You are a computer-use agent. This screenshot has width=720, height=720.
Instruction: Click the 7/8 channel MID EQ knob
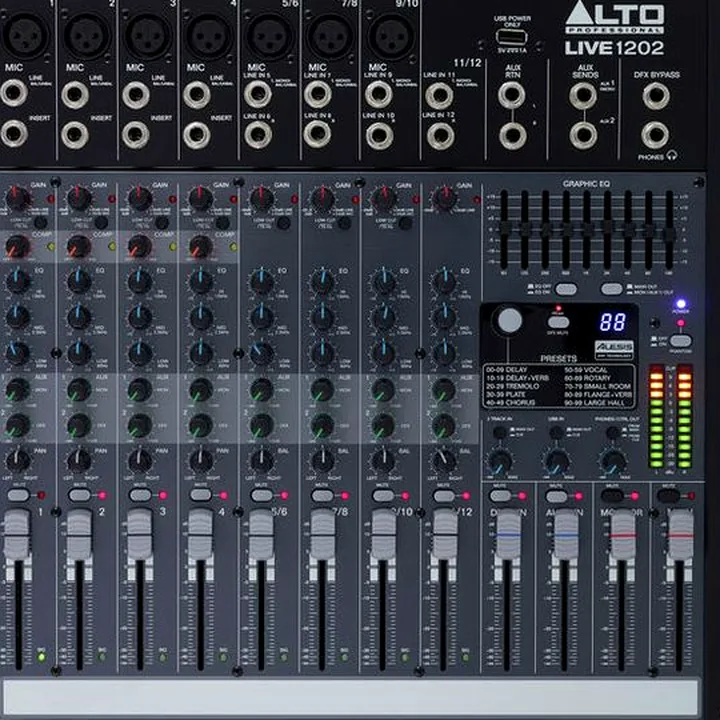pos(322,318)
